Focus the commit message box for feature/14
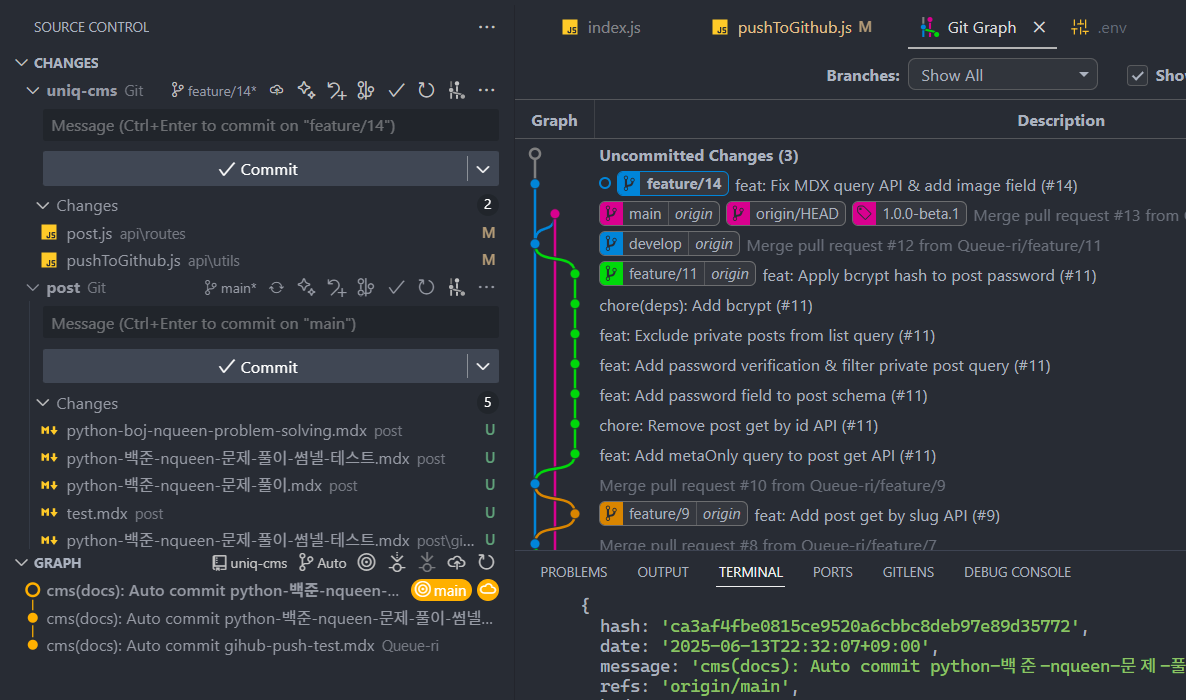This screenshot has width=1186, height=700. (x=271, y=126)
